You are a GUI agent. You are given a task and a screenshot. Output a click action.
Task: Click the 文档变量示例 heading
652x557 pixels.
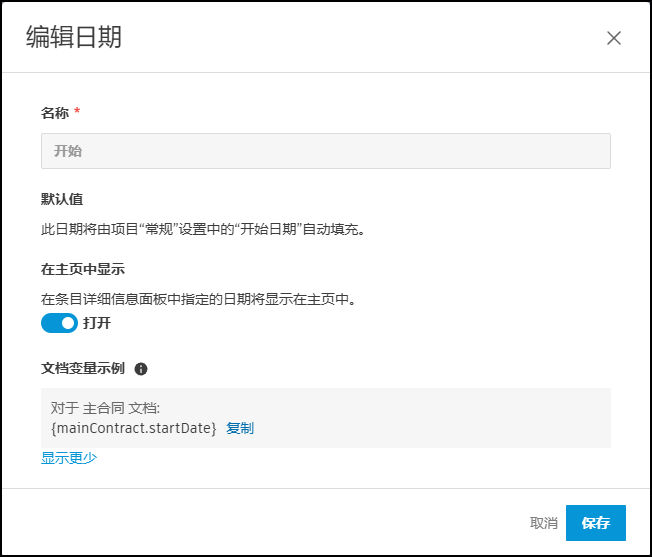[x=83, y=368]
